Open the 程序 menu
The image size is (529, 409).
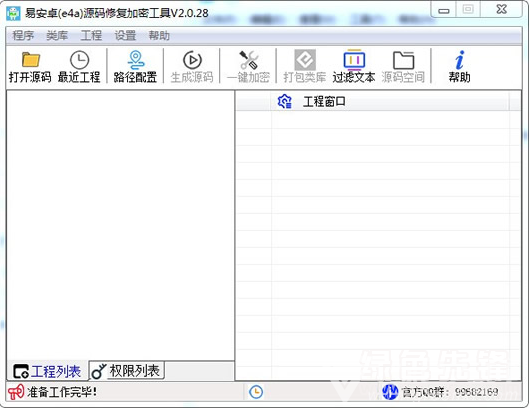23,35
